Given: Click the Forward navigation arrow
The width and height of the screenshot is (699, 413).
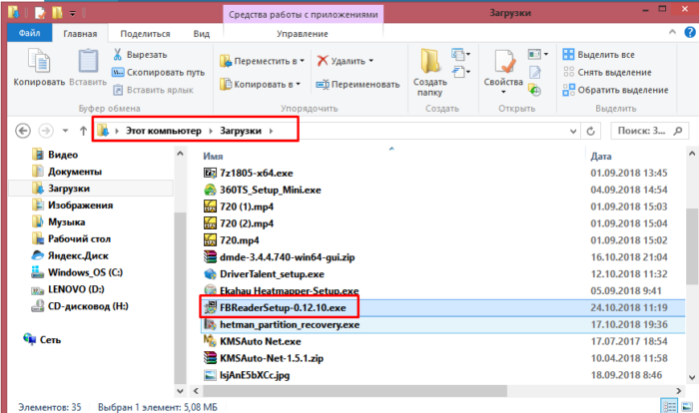Looking at the screenshot, I should [45, 131].
